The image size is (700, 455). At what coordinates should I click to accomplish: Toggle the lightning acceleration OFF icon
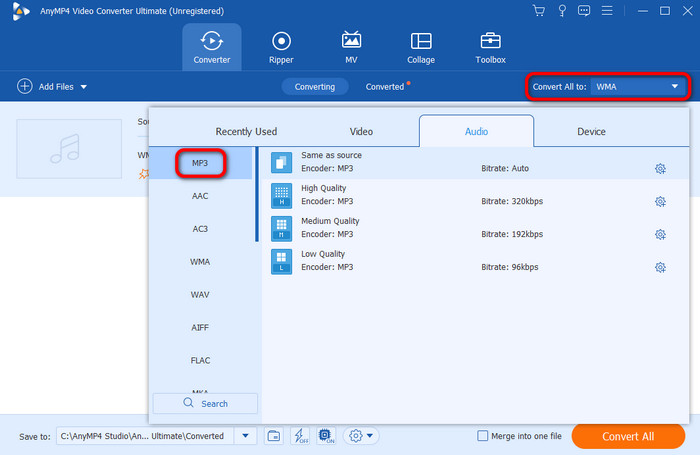click(300, 436)
